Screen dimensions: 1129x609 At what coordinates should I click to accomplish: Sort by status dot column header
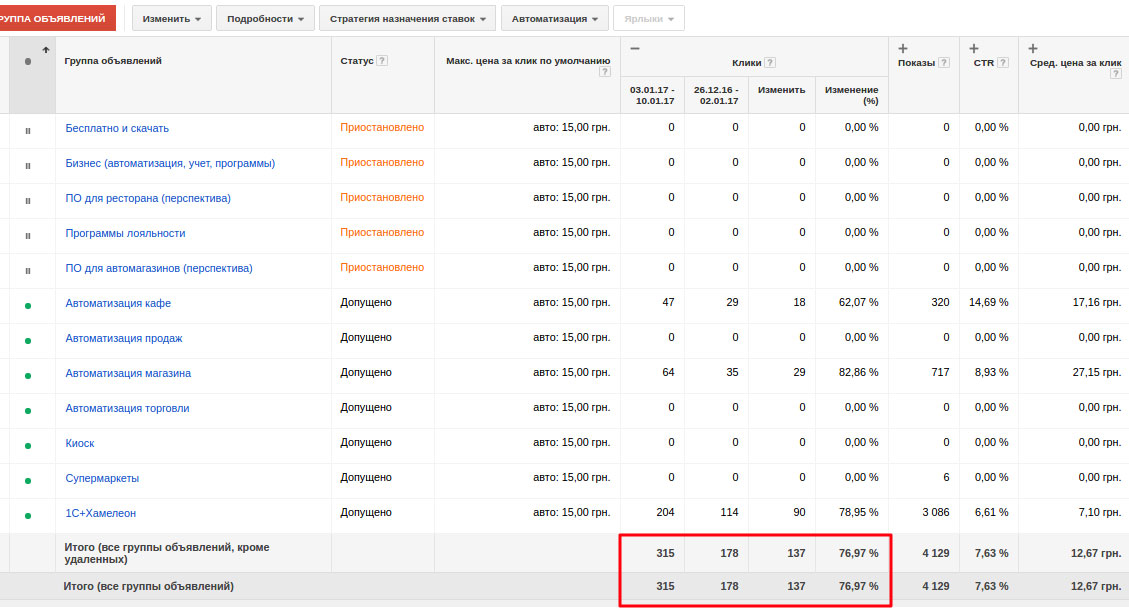pyautogui.click(x=28, y=61)
